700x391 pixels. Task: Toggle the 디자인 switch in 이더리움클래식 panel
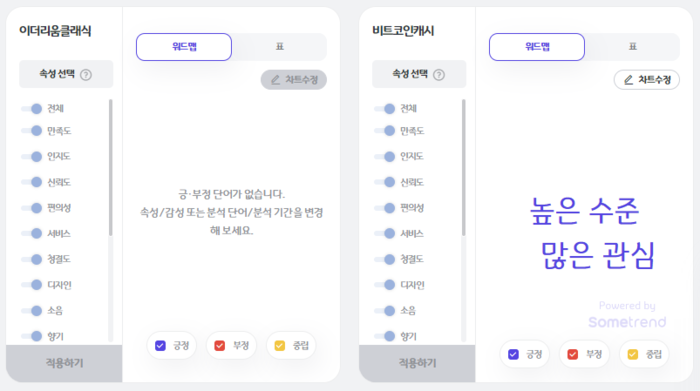(x=32, y=285)
